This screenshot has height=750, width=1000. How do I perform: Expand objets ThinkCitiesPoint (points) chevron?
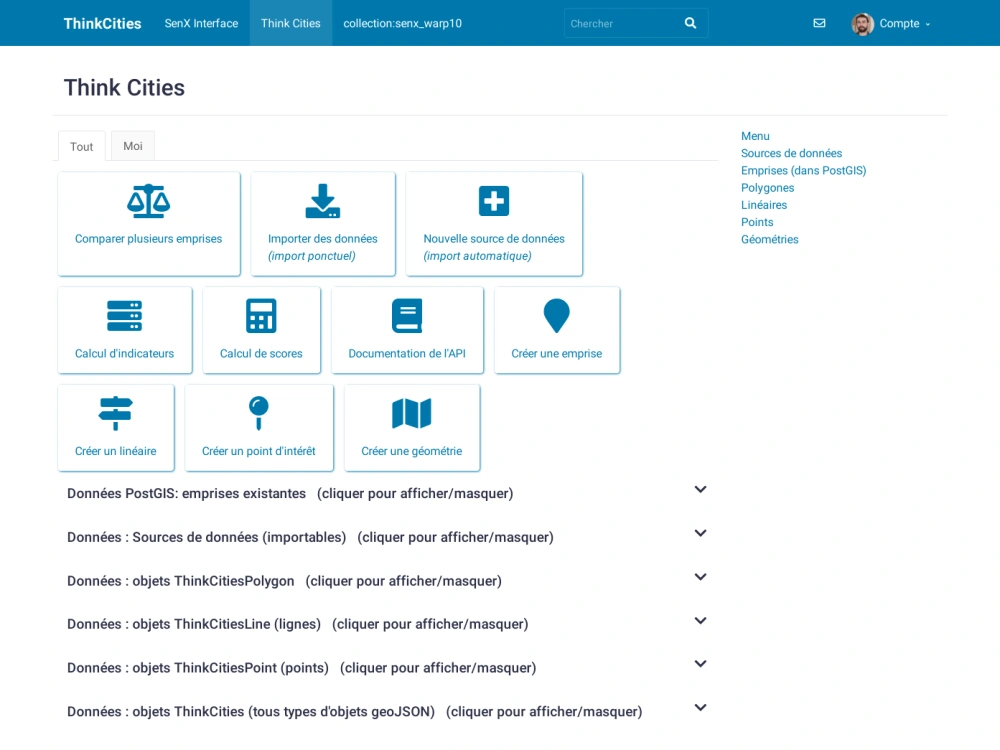700,664
